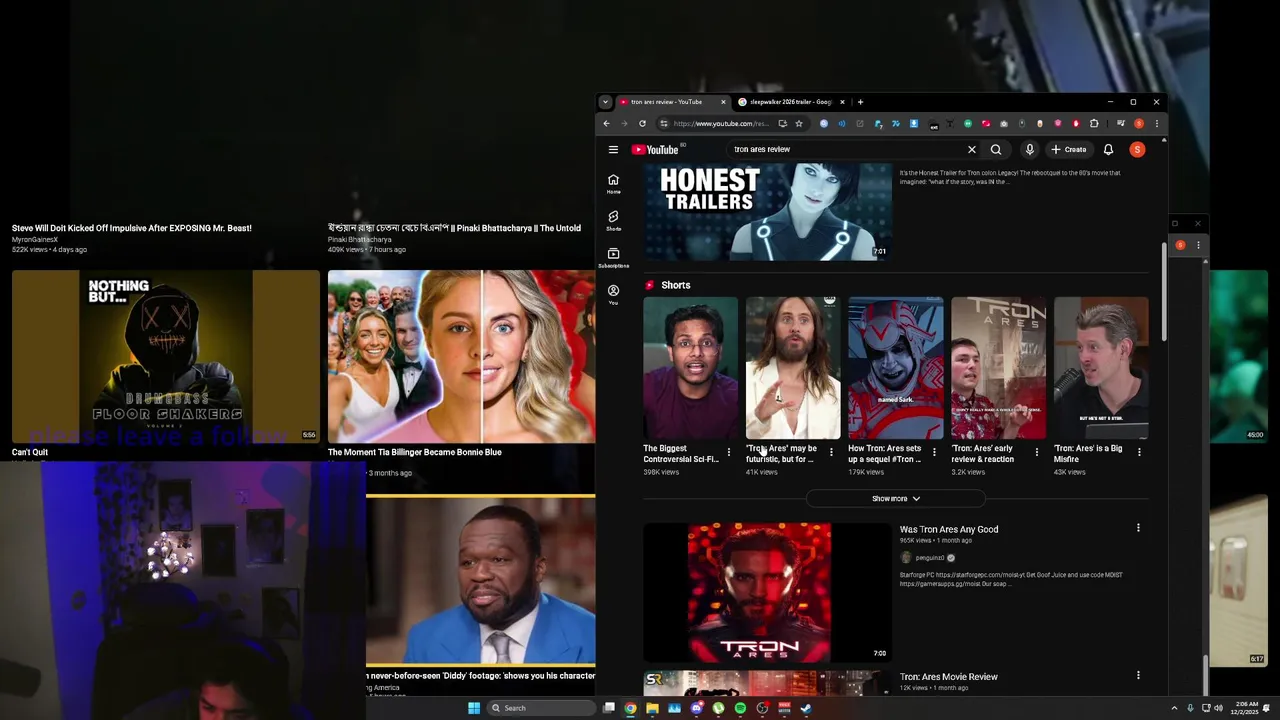This screenshot has width=1280, height=720.
Task: Open 'Steve Will DoIt Kicked Off Impulsive' in background window
Action: coord(131,228)
